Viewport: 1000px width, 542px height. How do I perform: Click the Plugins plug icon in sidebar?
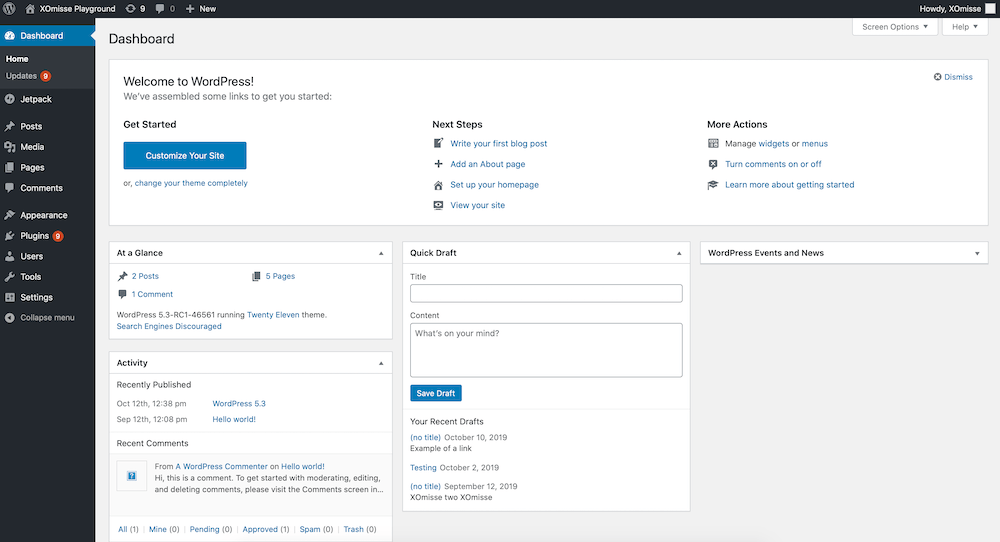pyautogui.click(x=10, y=235)
